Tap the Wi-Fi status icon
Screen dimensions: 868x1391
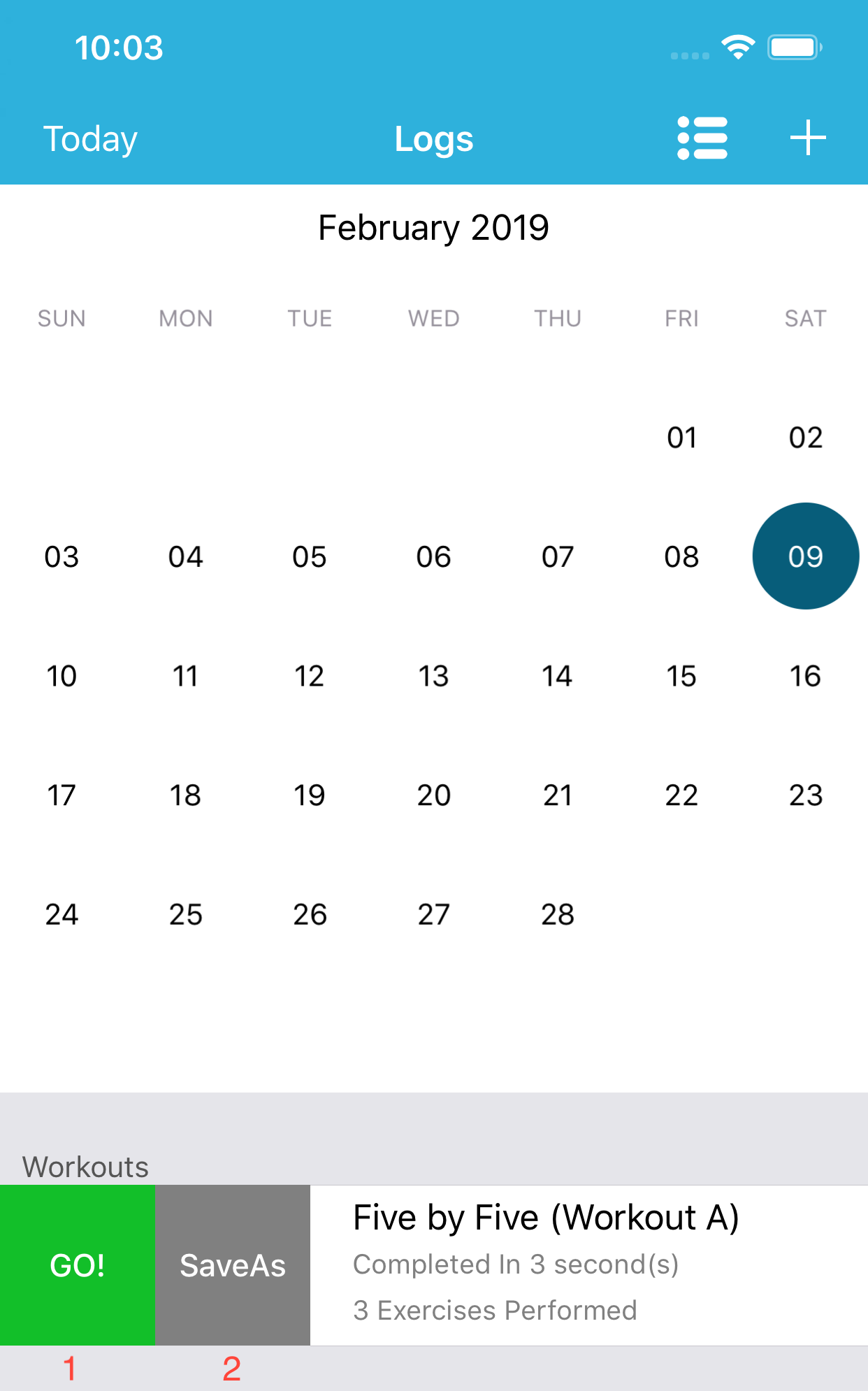click(738, 48)
